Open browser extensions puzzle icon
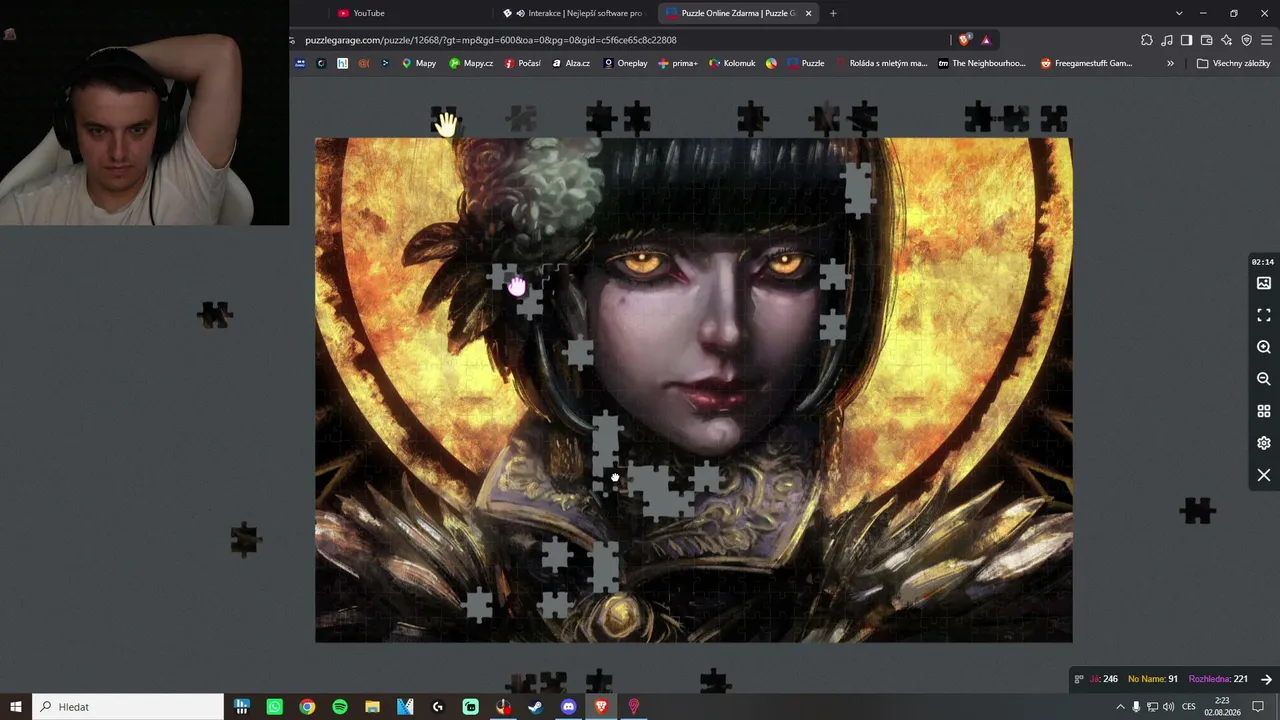 (1147, 40)
